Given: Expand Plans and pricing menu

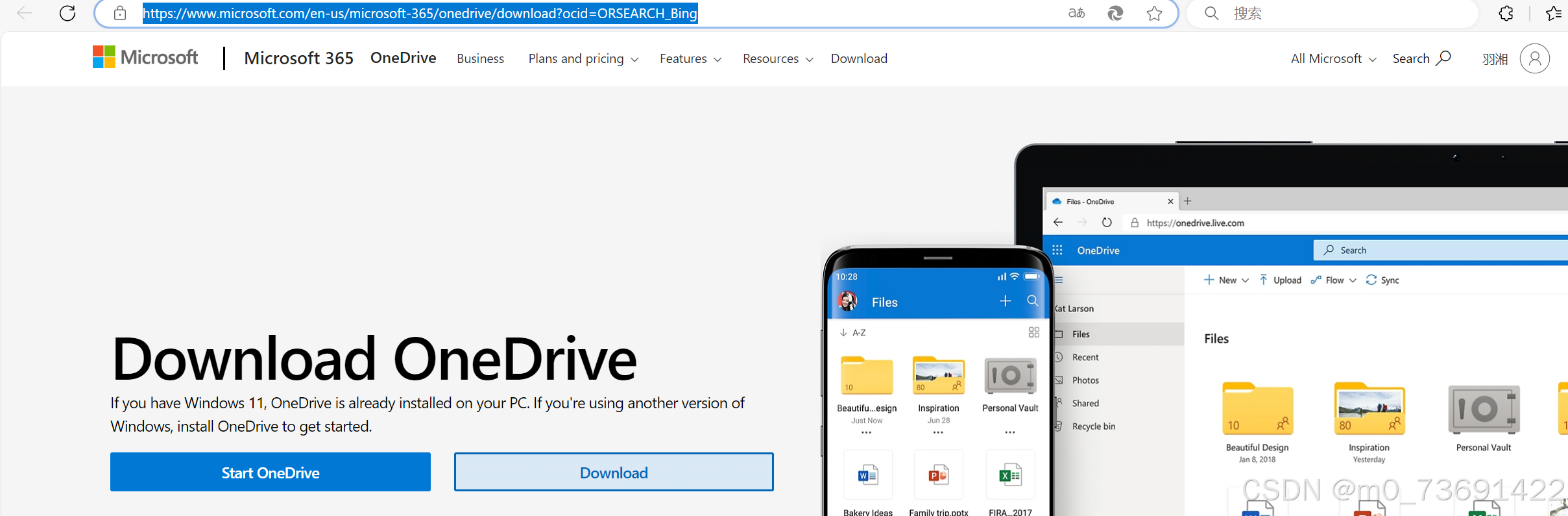Looking at the screenshot, I should coord(583,58).
